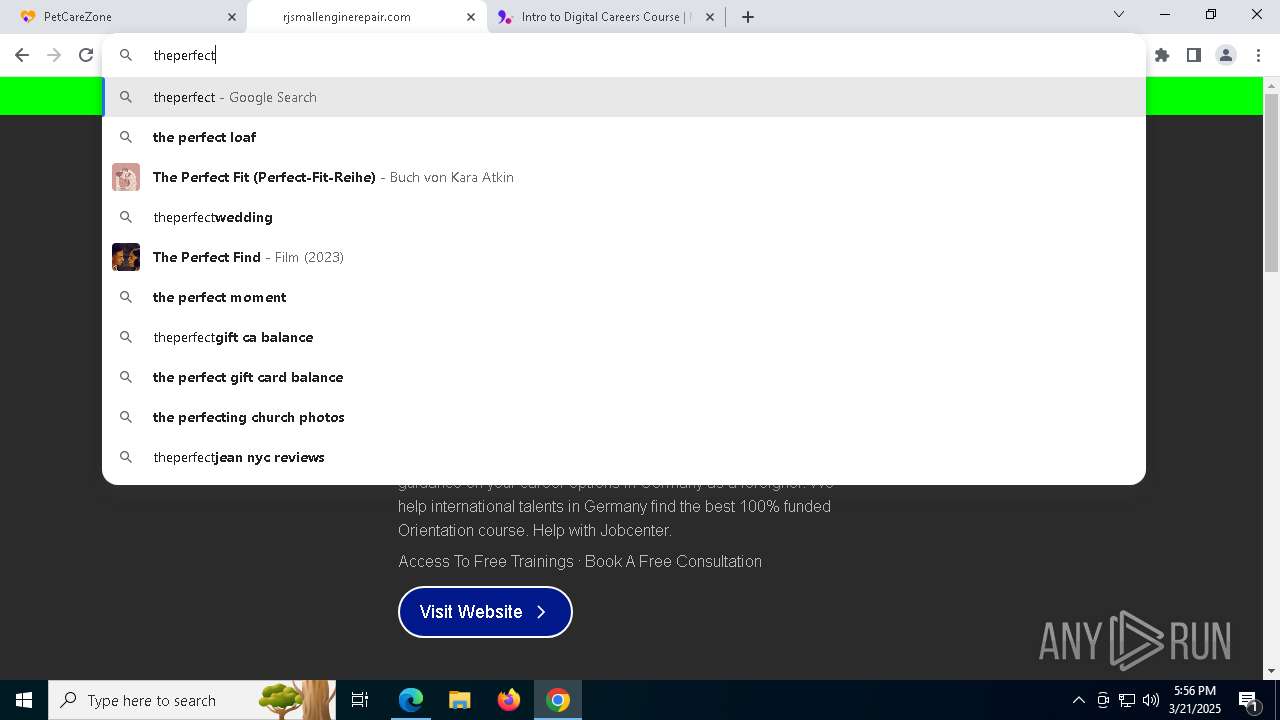
Task: Open File Explorer from the taskbar
Action: [460, 700]
